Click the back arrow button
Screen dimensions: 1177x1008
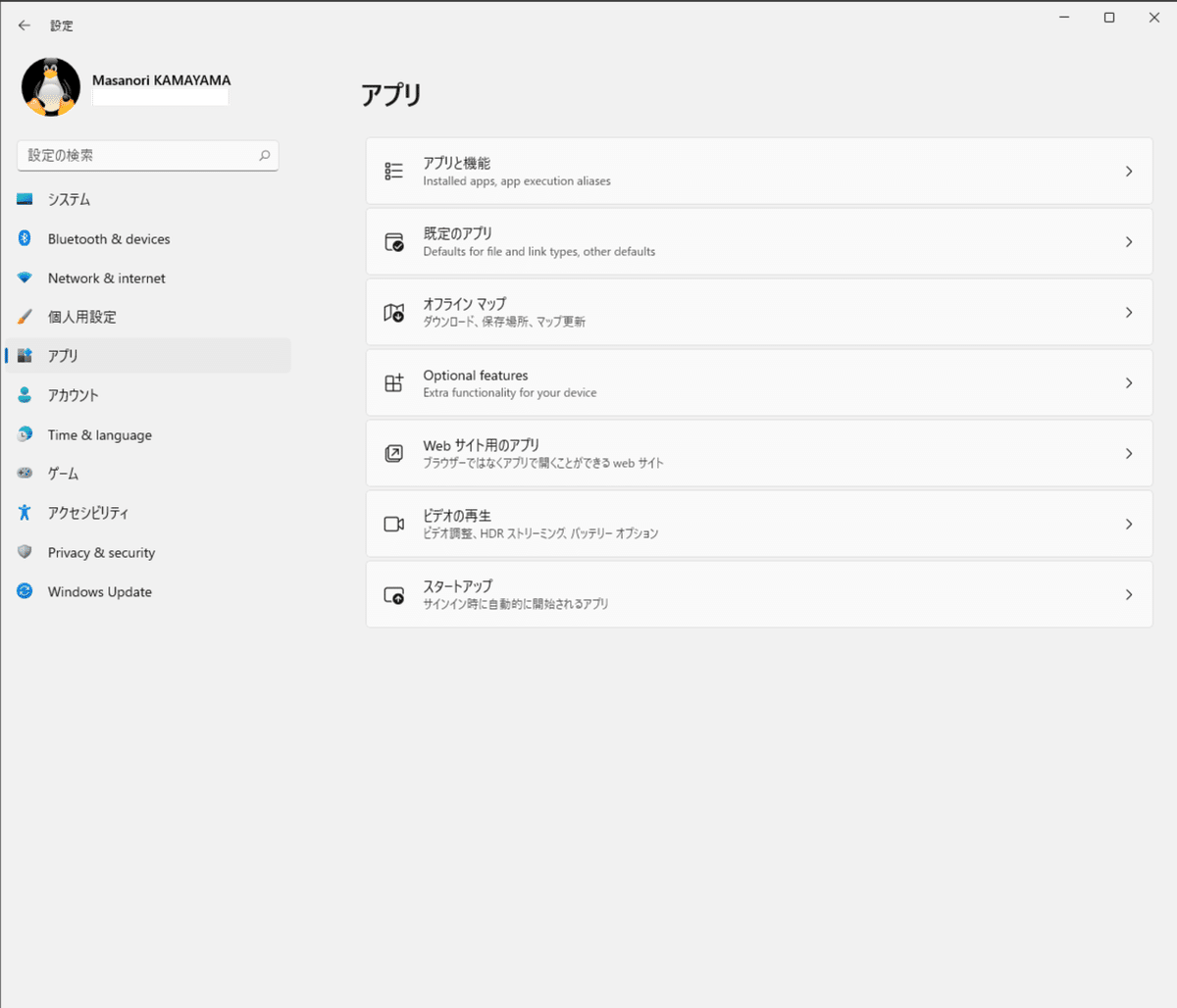24,25
